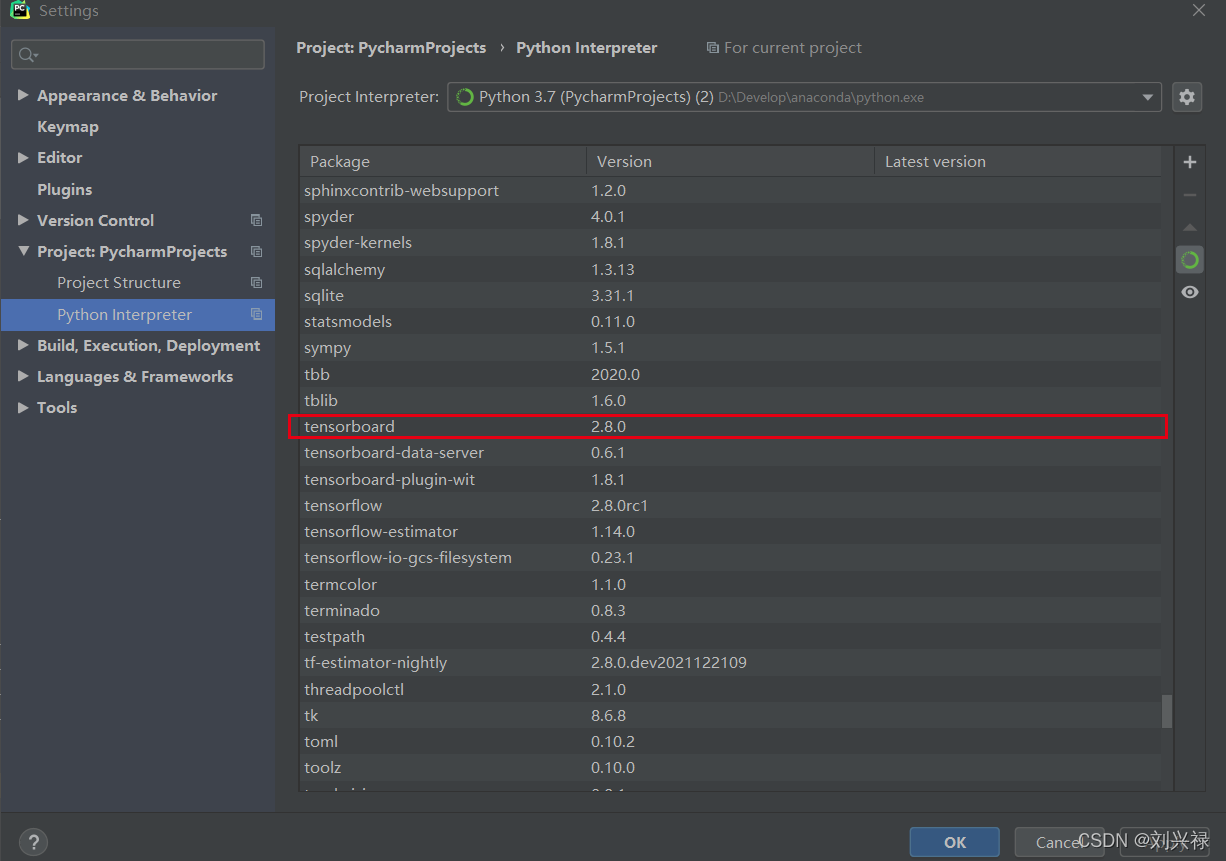Screen dimensions: 1226x861
Task: Expand the Tools section
Action: [x=23, y=407]
